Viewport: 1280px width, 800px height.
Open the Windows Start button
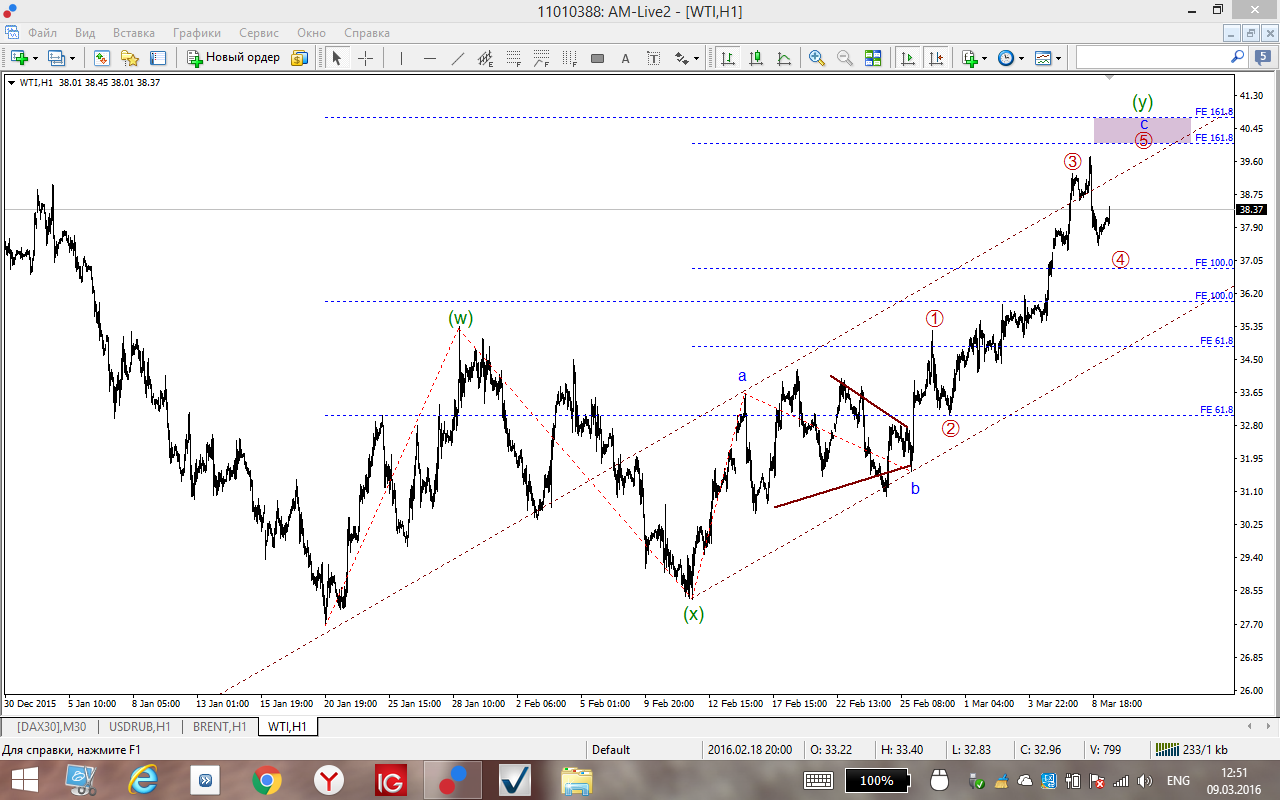[23, 780]
